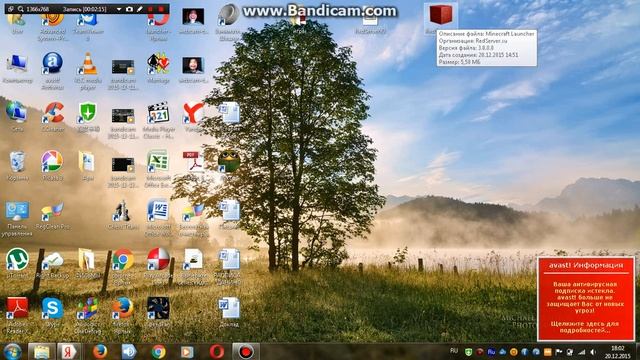The image size is (640, 360).
Task: Open the green bird game shortcut
Action: [229, 161]
